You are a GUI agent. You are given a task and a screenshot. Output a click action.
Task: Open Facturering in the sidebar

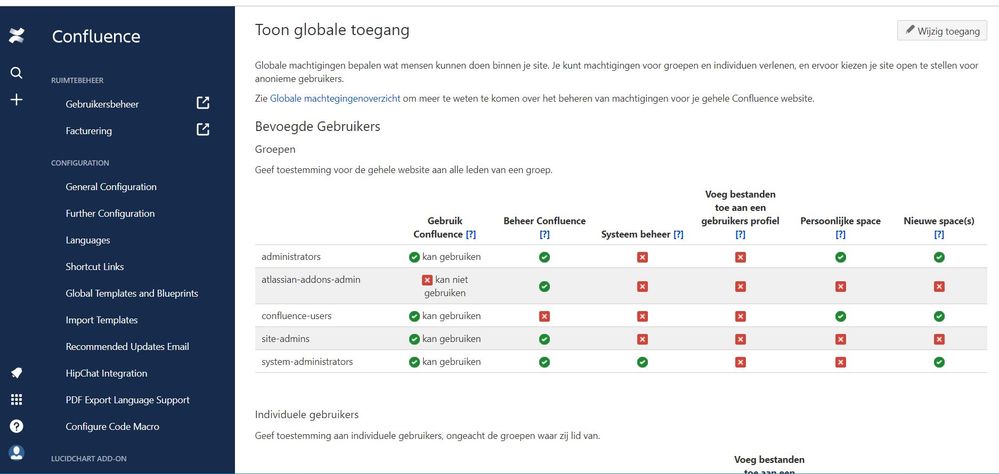[89, 131]
